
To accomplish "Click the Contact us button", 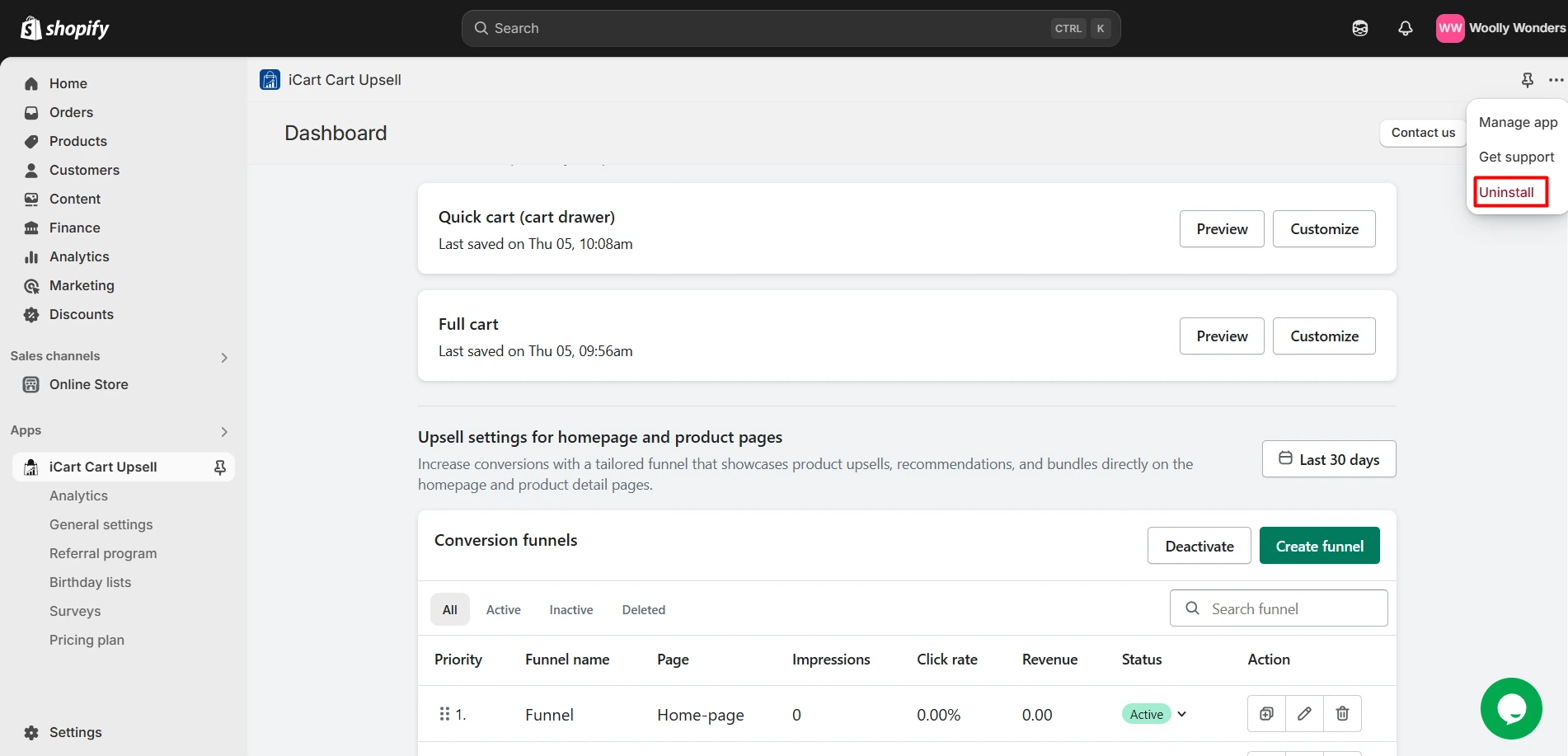I will 1423,133.
